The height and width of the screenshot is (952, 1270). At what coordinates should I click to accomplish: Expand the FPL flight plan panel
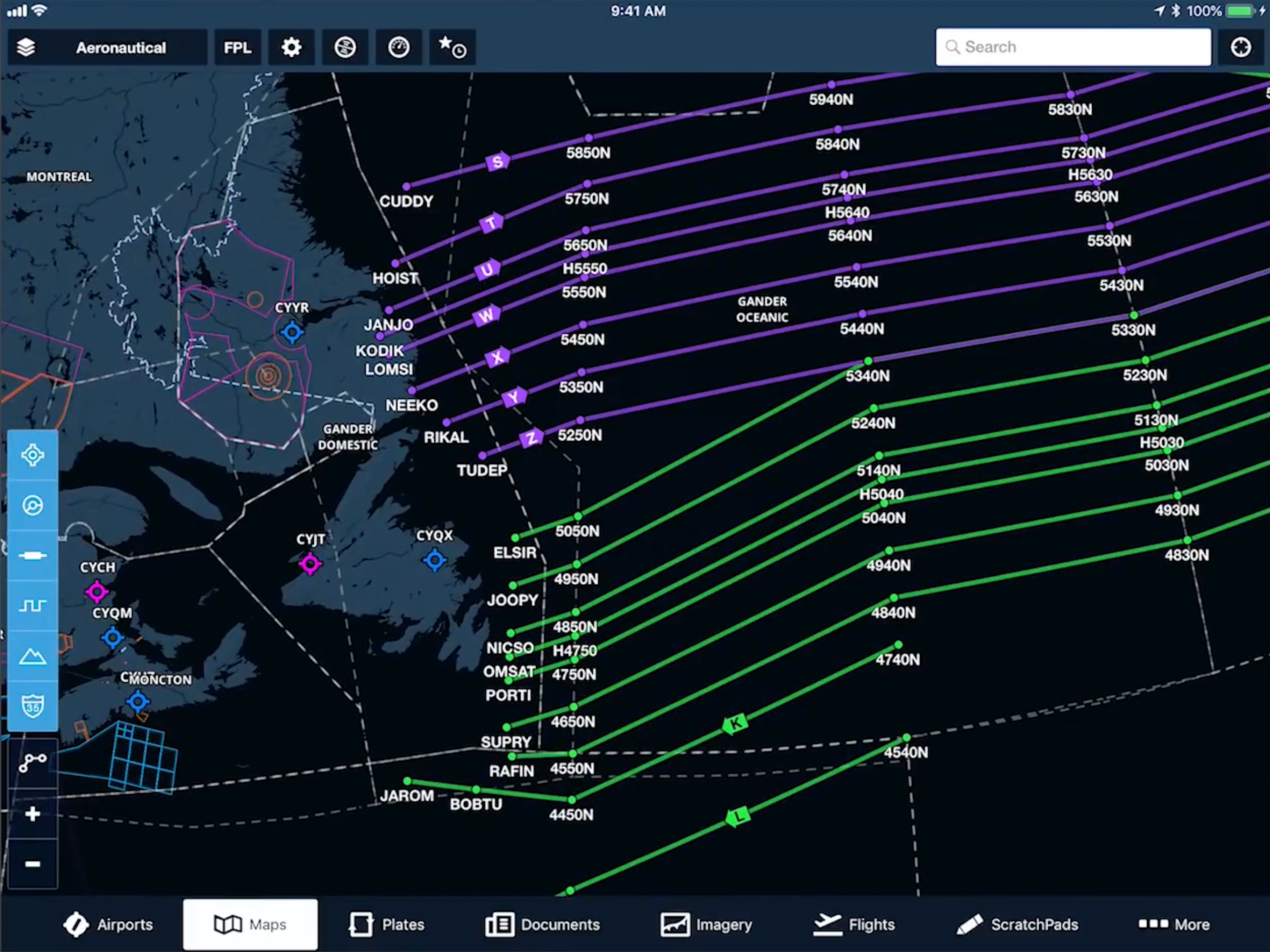[237, 47]
